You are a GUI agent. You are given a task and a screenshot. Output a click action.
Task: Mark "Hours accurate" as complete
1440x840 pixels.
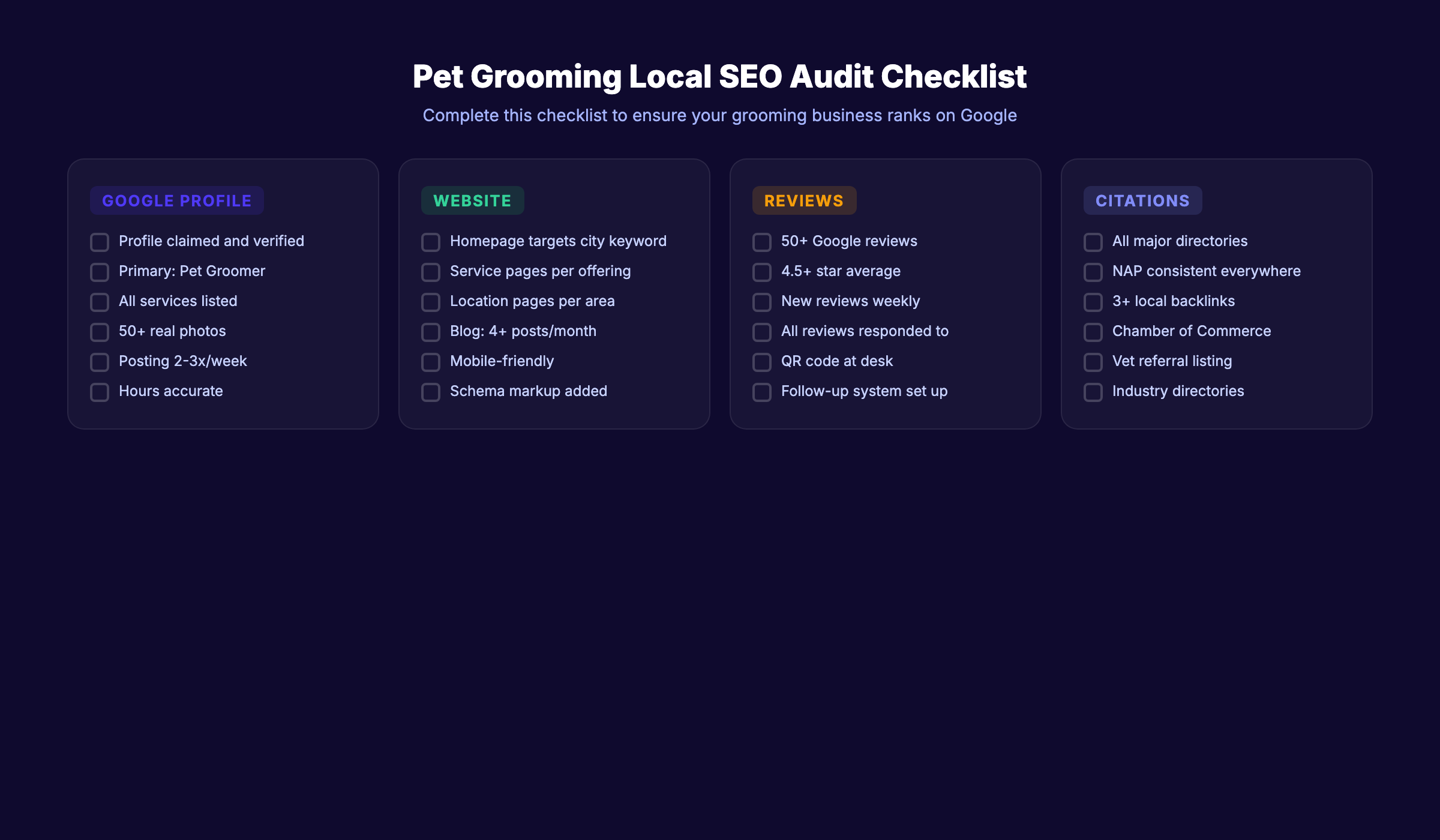99,392
